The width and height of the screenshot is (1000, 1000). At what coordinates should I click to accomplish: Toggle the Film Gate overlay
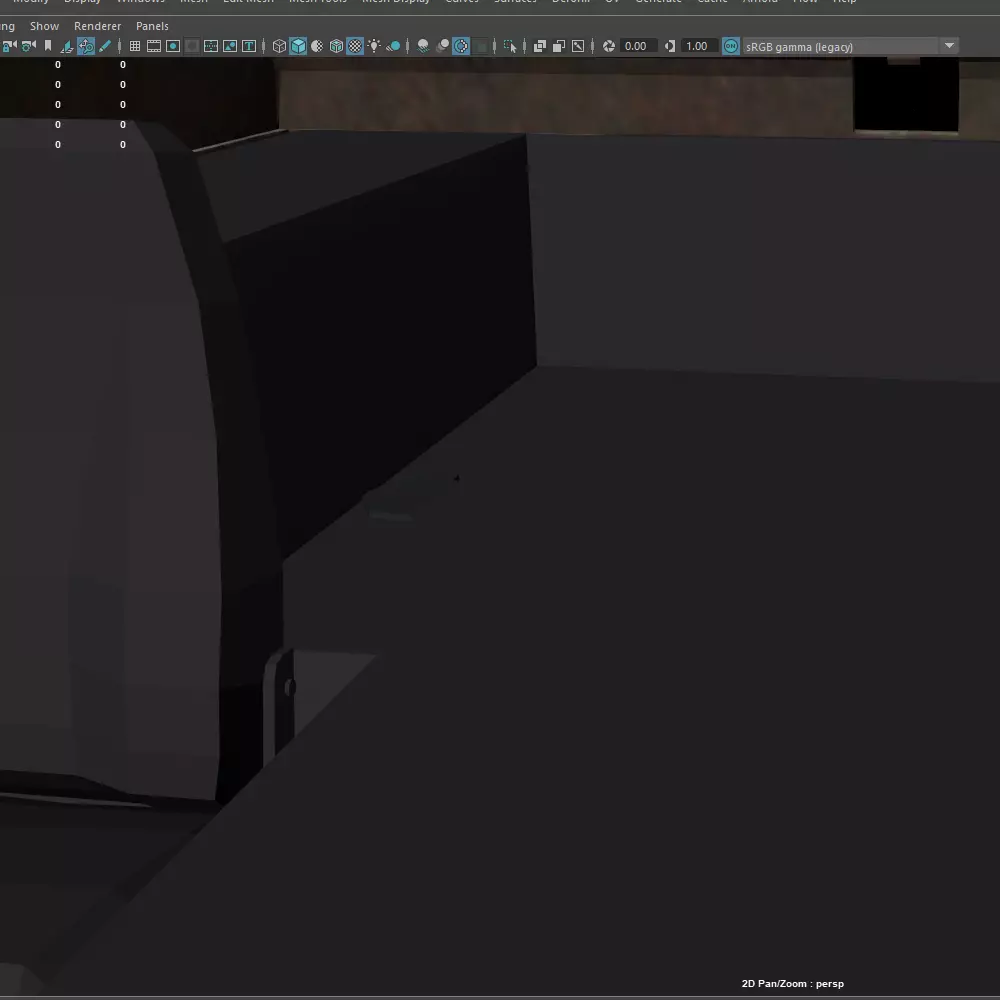pyautogui.click(x=154, y=46)
